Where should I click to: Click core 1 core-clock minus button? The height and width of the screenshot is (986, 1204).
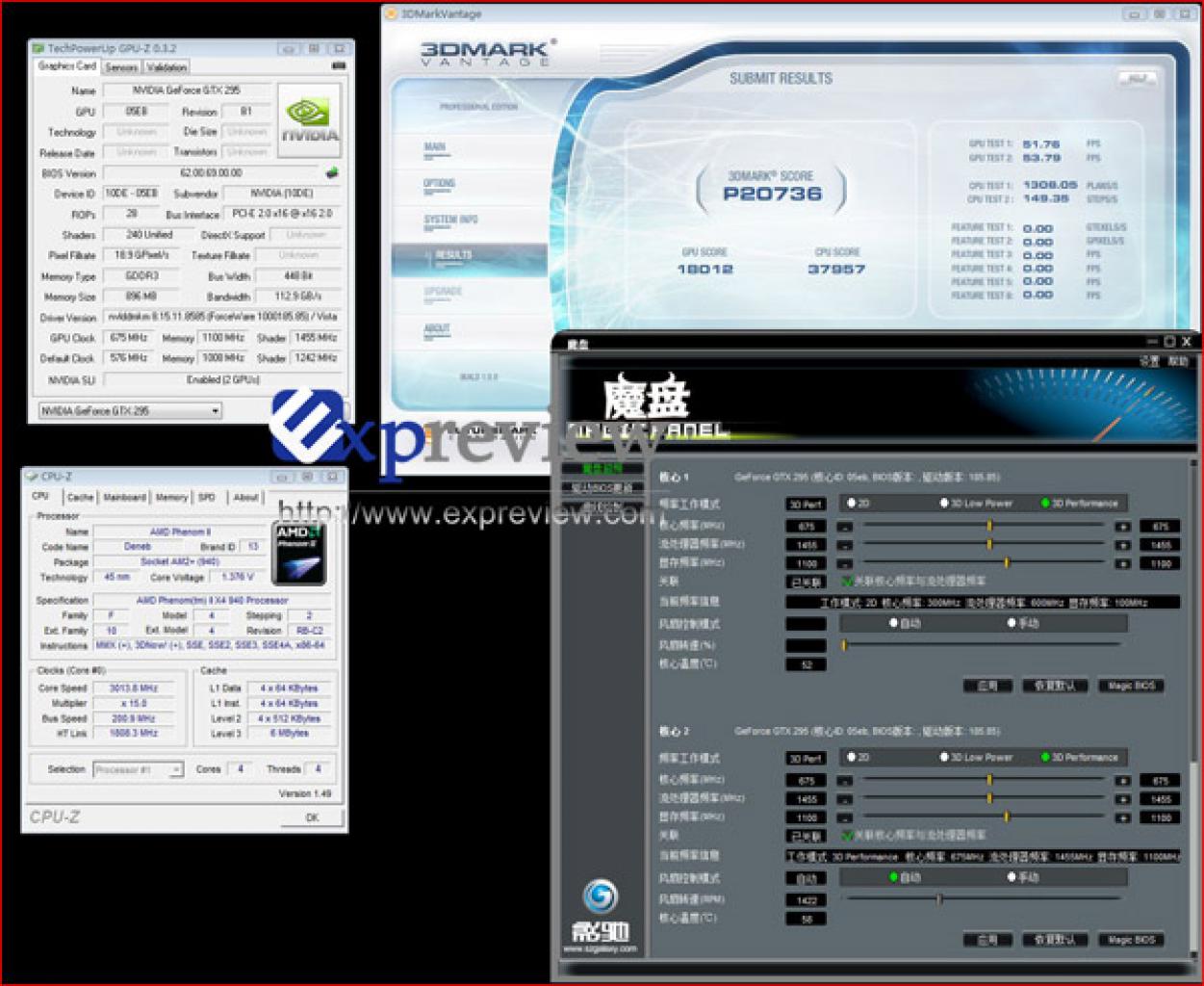pyautogui.click(x=844, y=528)
